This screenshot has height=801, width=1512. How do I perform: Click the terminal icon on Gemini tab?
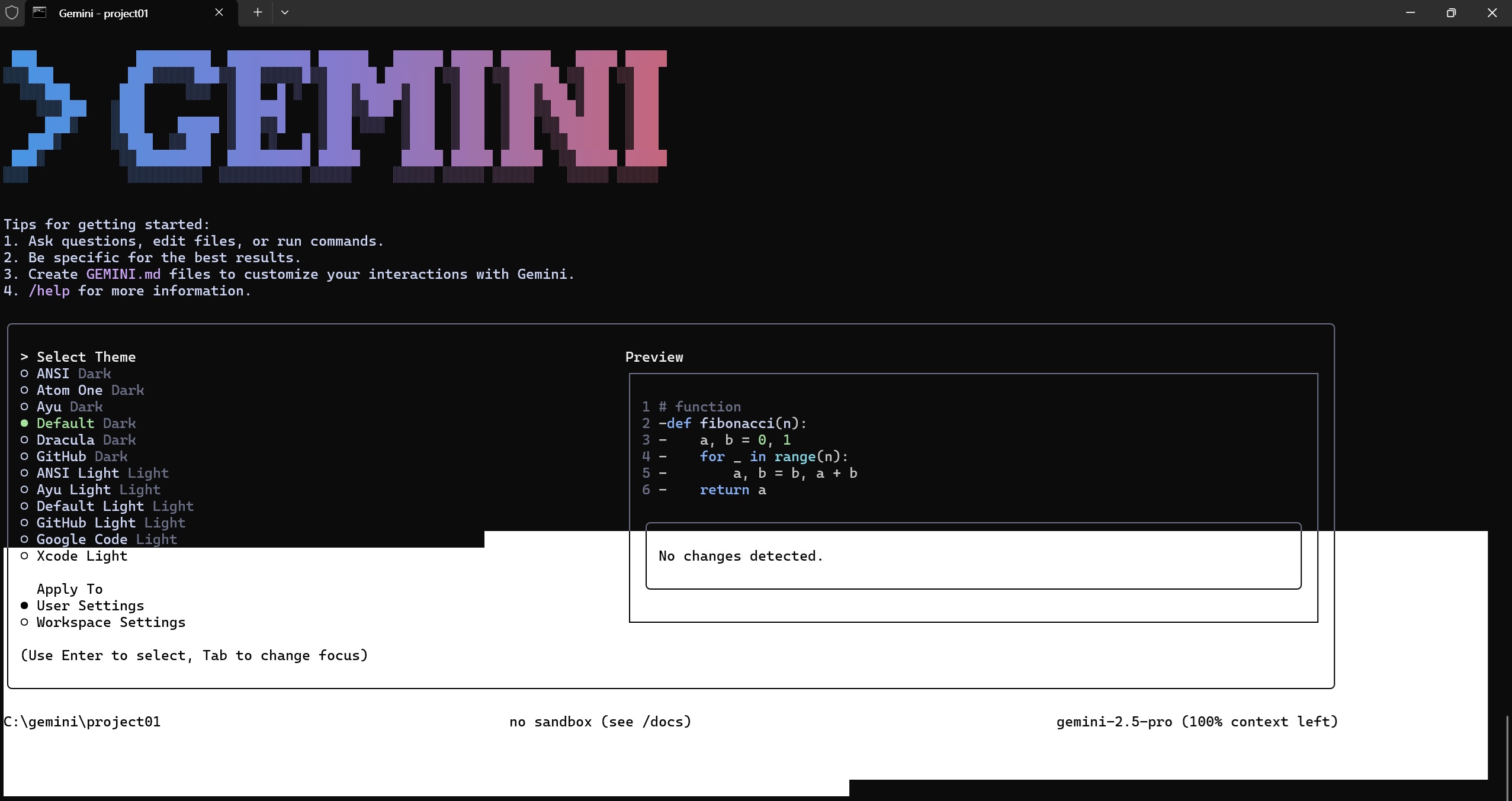tap(40, 12)
